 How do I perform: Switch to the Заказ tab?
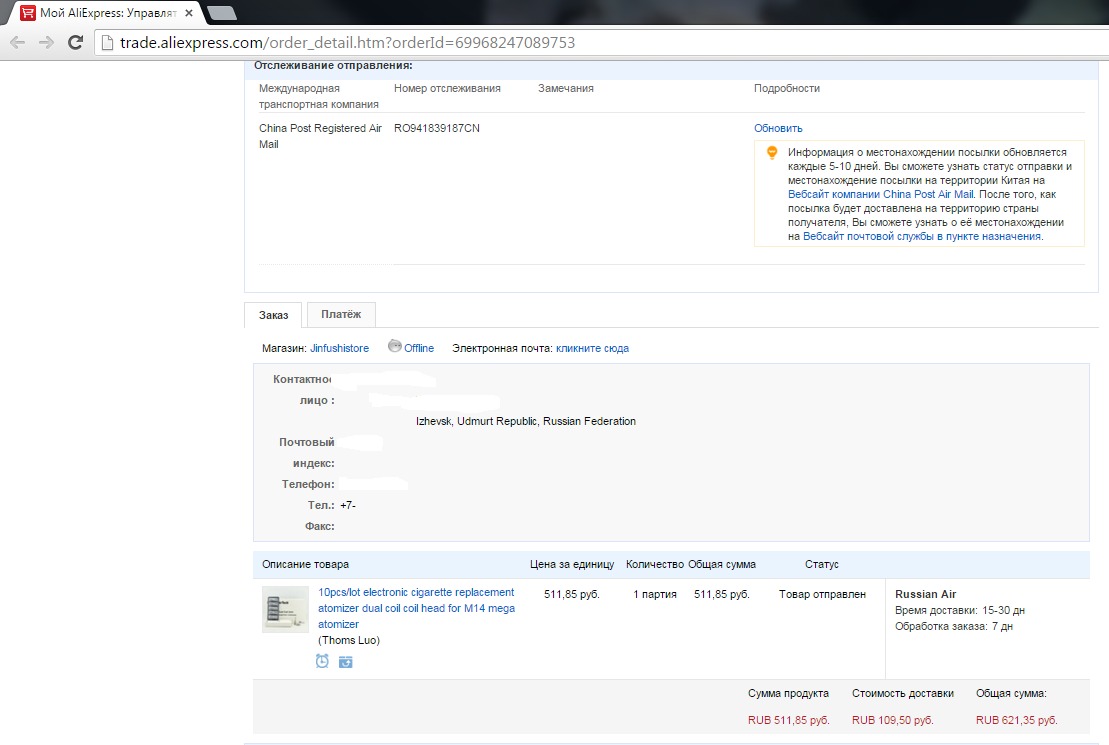click(x=273, y=315)
